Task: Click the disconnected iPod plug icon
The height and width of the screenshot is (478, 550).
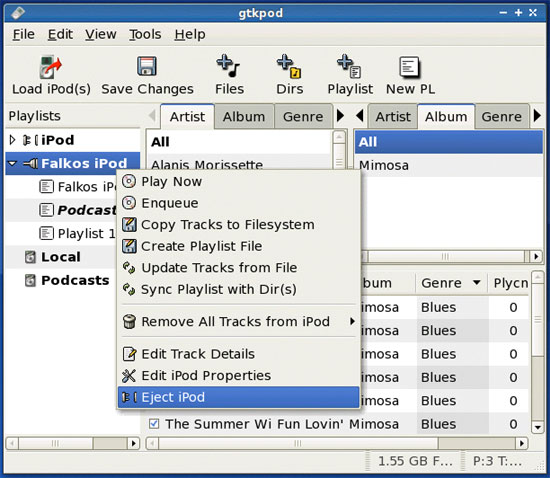Action: [31, 140]
